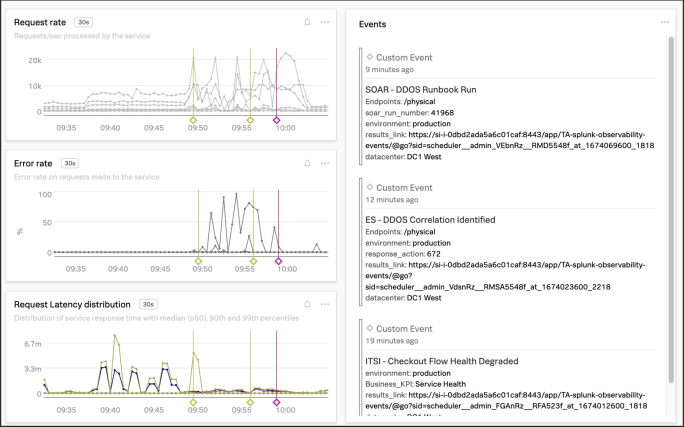
Task: Click the 30s badge on Request Latency distribution
Action: click(x=148, y=304)
